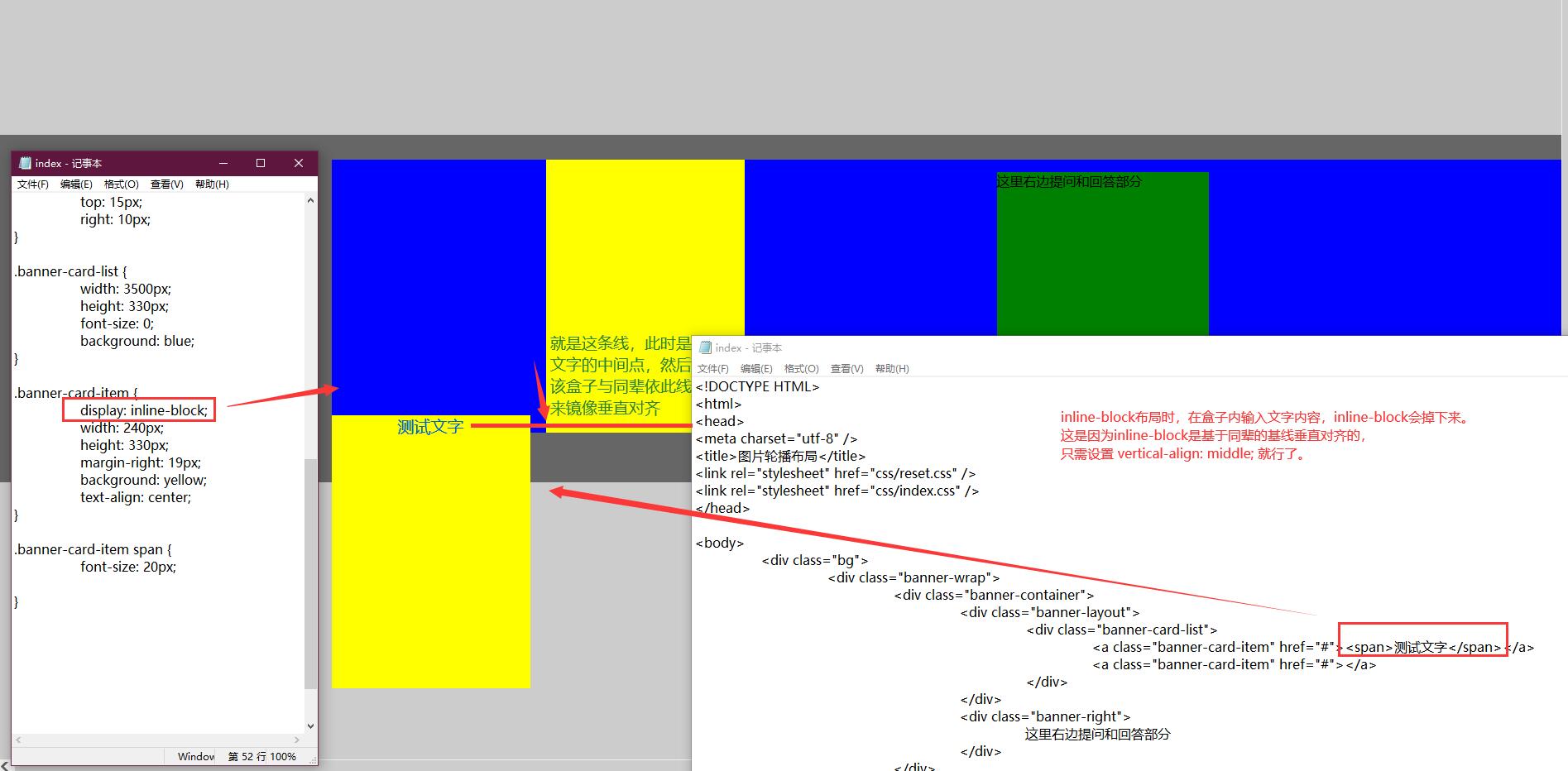Click 'display: inline-block;' line in left Notepad

pyautogui.click(x=144, y=410)
